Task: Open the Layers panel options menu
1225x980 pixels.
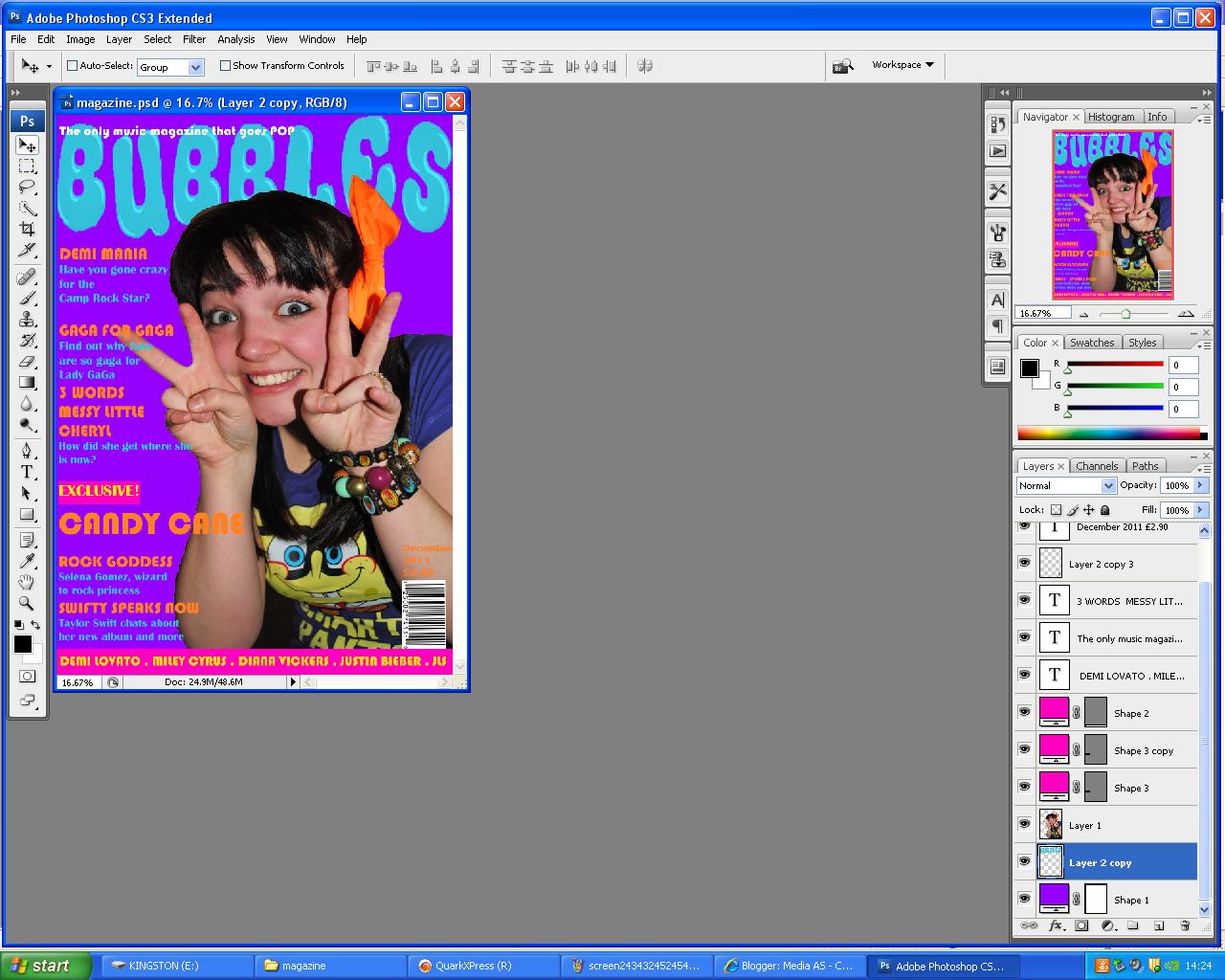Action: 1205,469
